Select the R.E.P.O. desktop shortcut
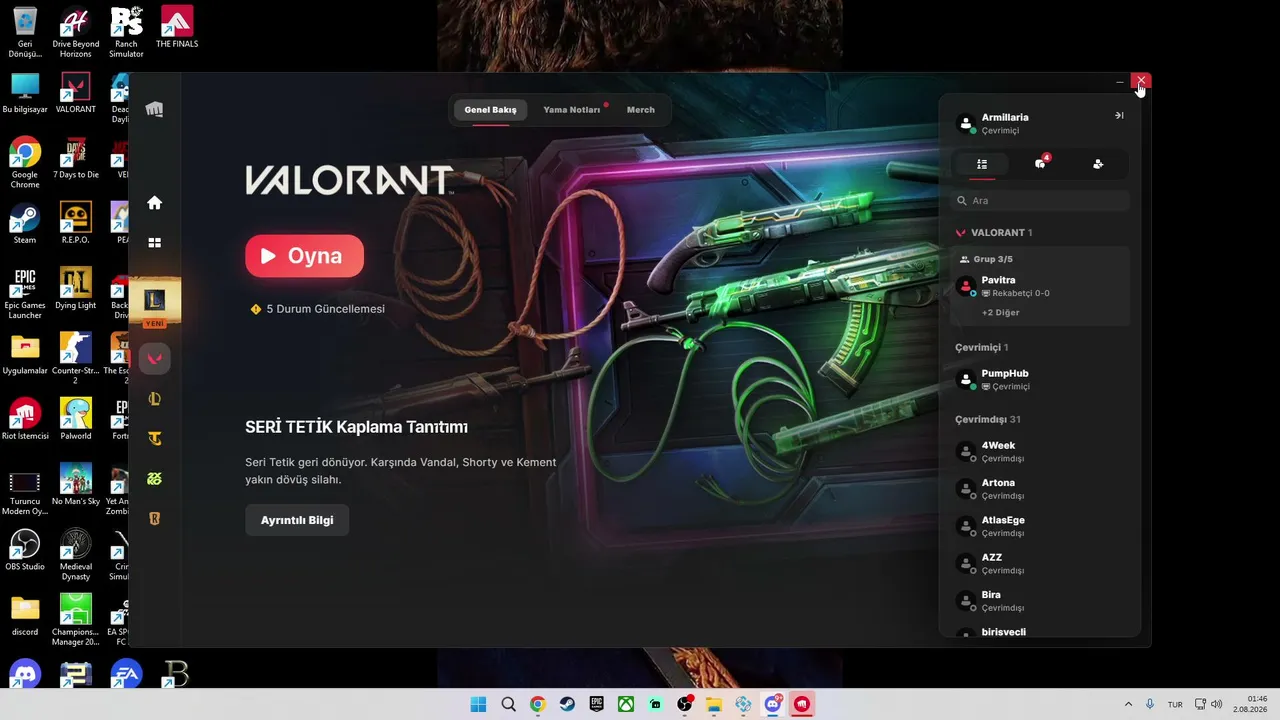The height and width of the screenshot is (720, 1280). pyautogui.click(x=76, y=224)
